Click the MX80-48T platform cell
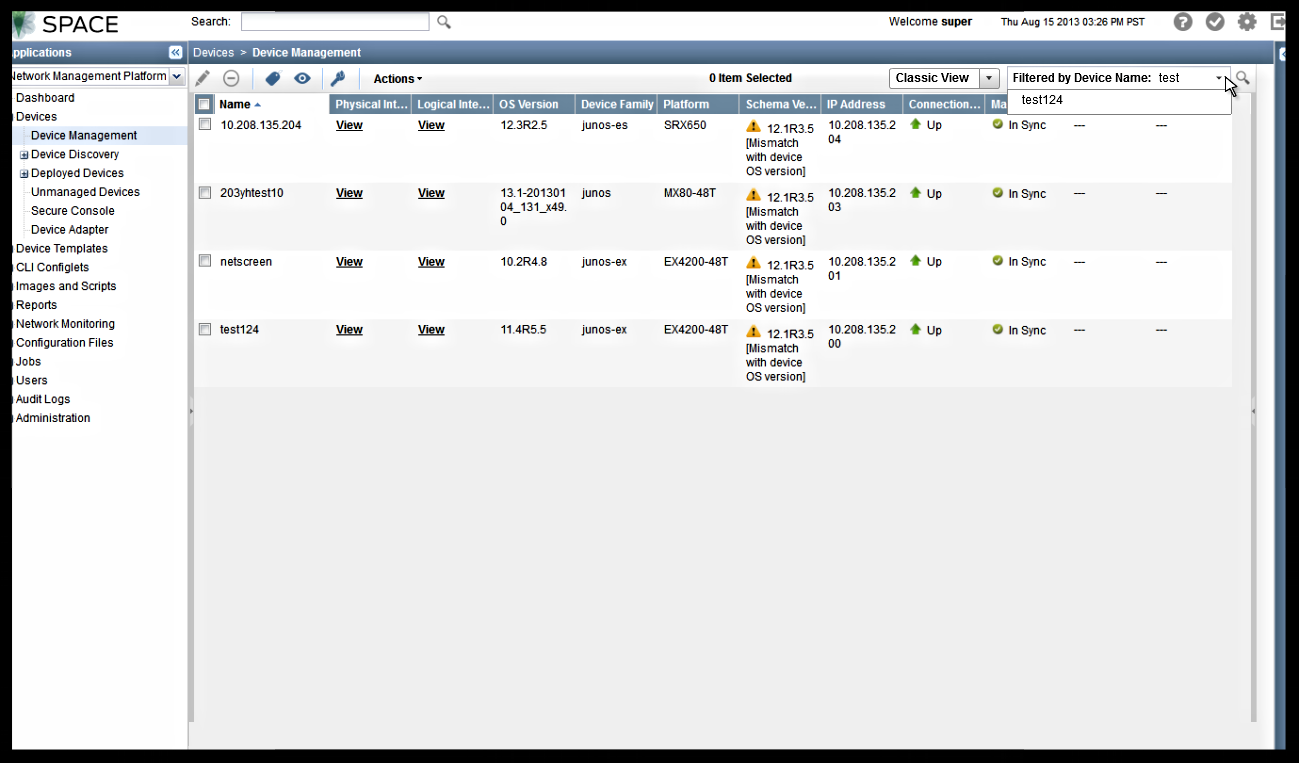 [690, 193]
